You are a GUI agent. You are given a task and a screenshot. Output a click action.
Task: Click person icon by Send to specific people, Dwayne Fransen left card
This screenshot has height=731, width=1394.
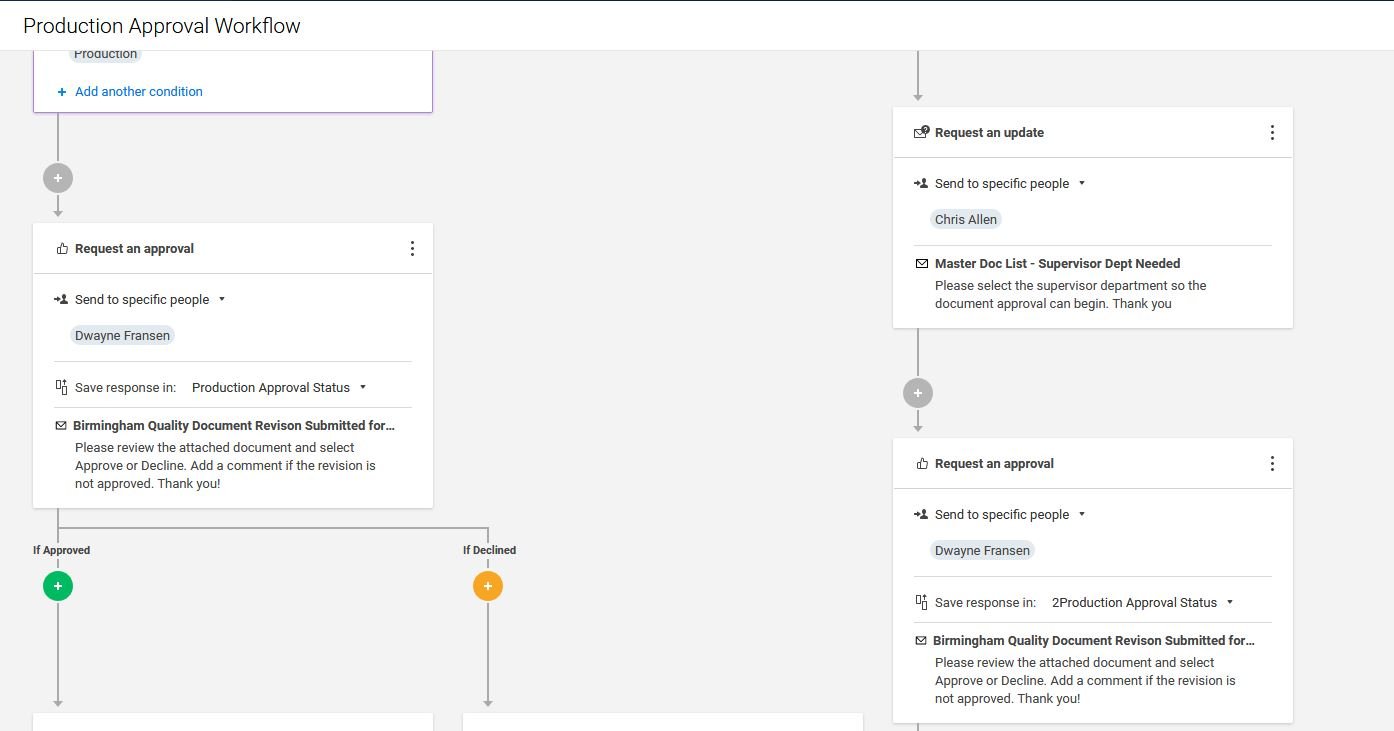61,299
